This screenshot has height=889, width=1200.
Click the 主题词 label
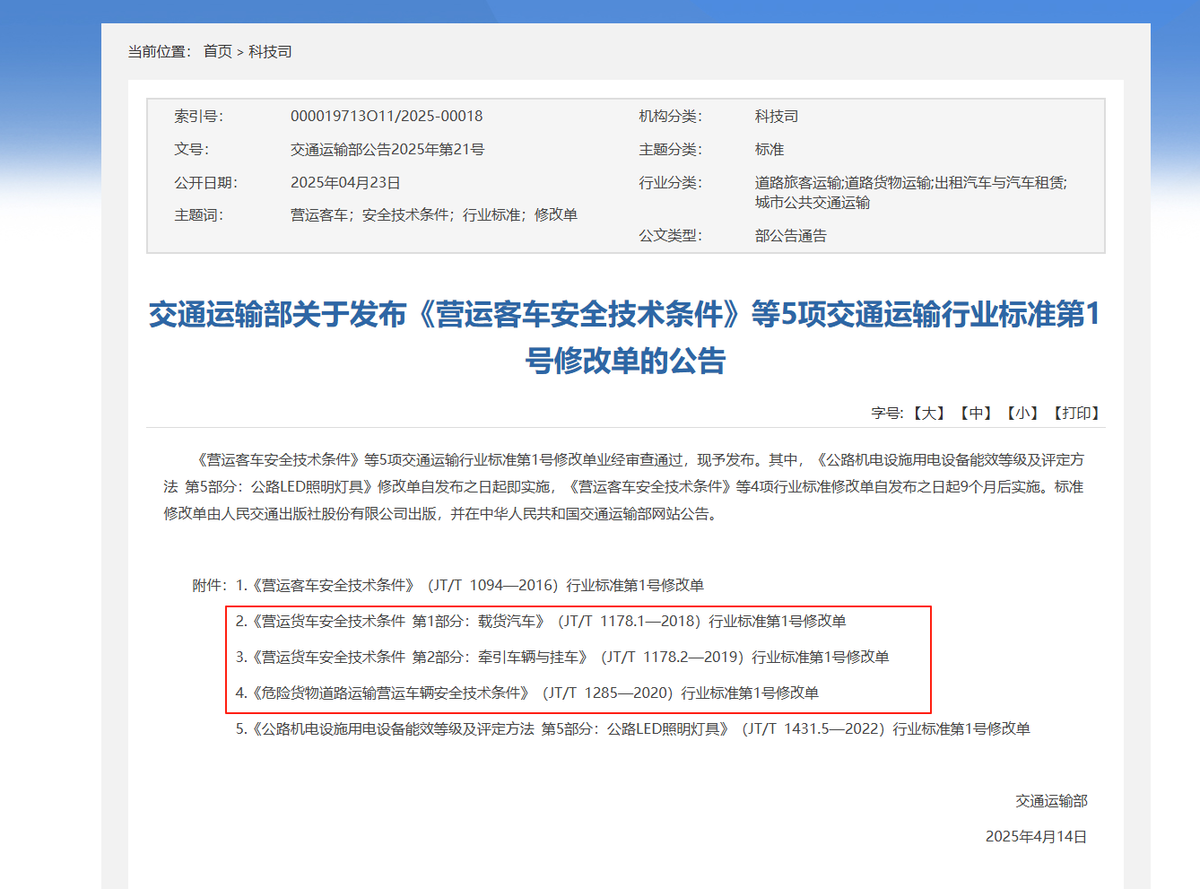click(x=199, y=215)
